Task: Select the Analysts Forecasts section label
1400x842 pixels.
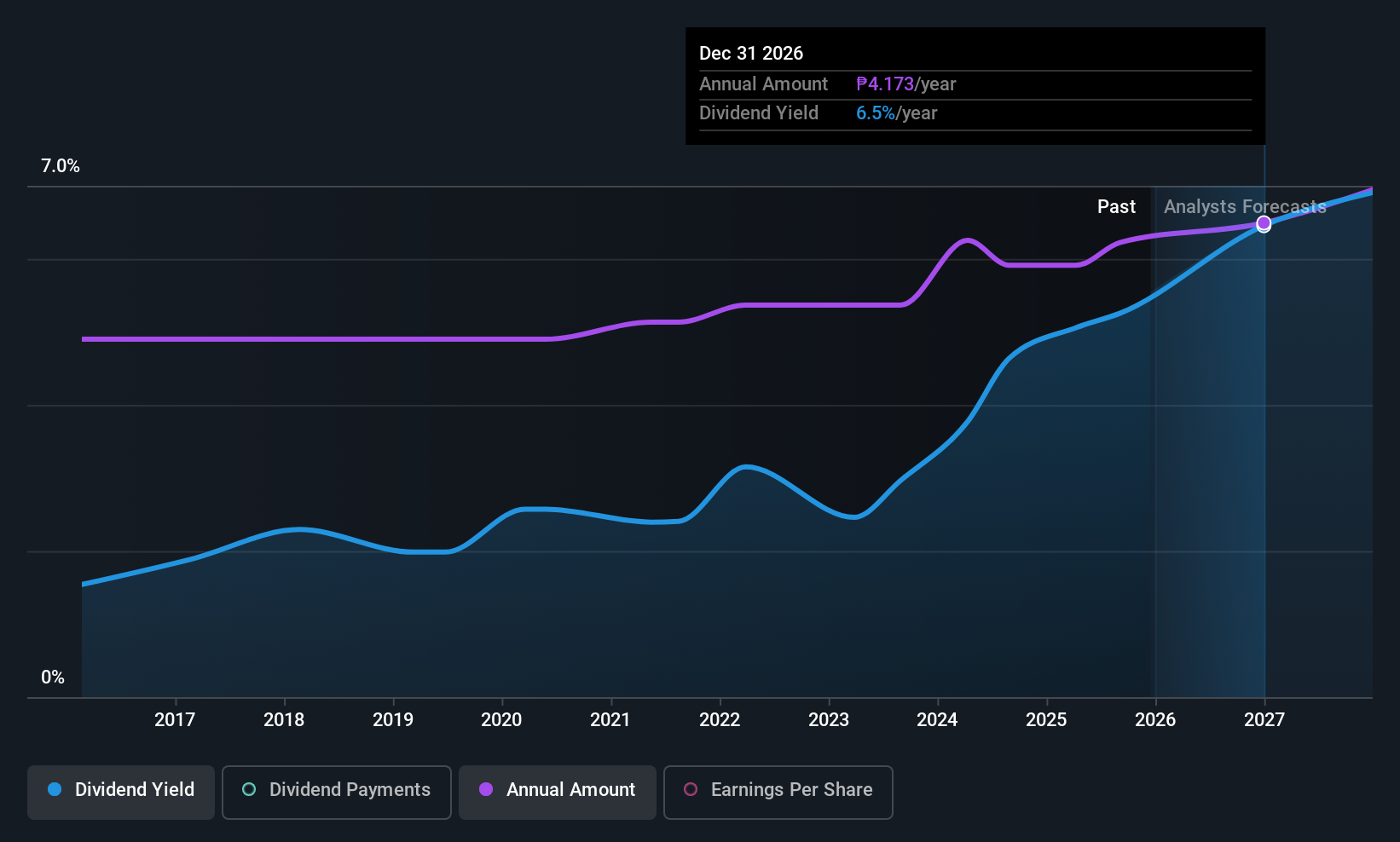Action: coord(1245,207)
